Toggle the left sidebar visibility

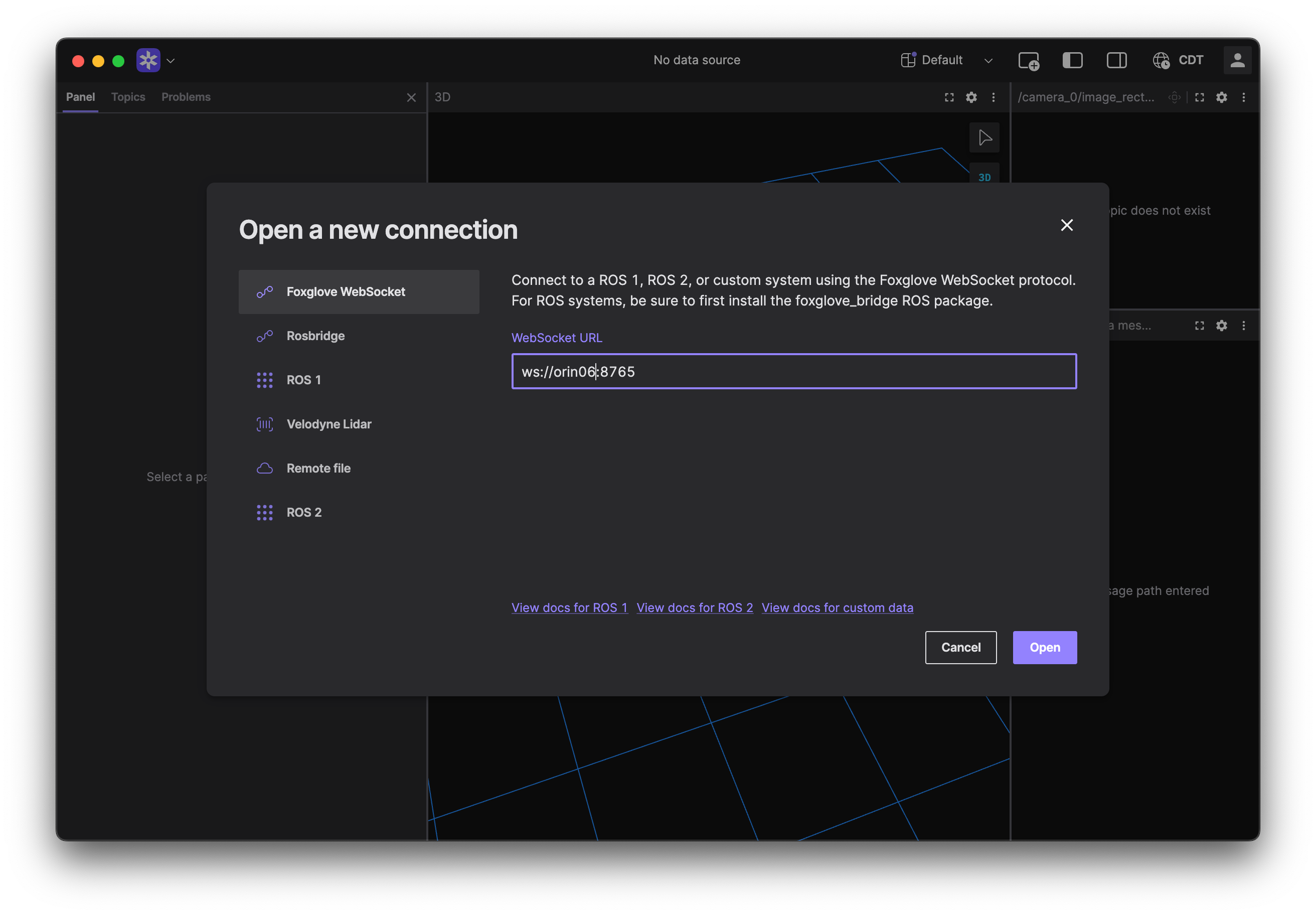pos(1072,60)
